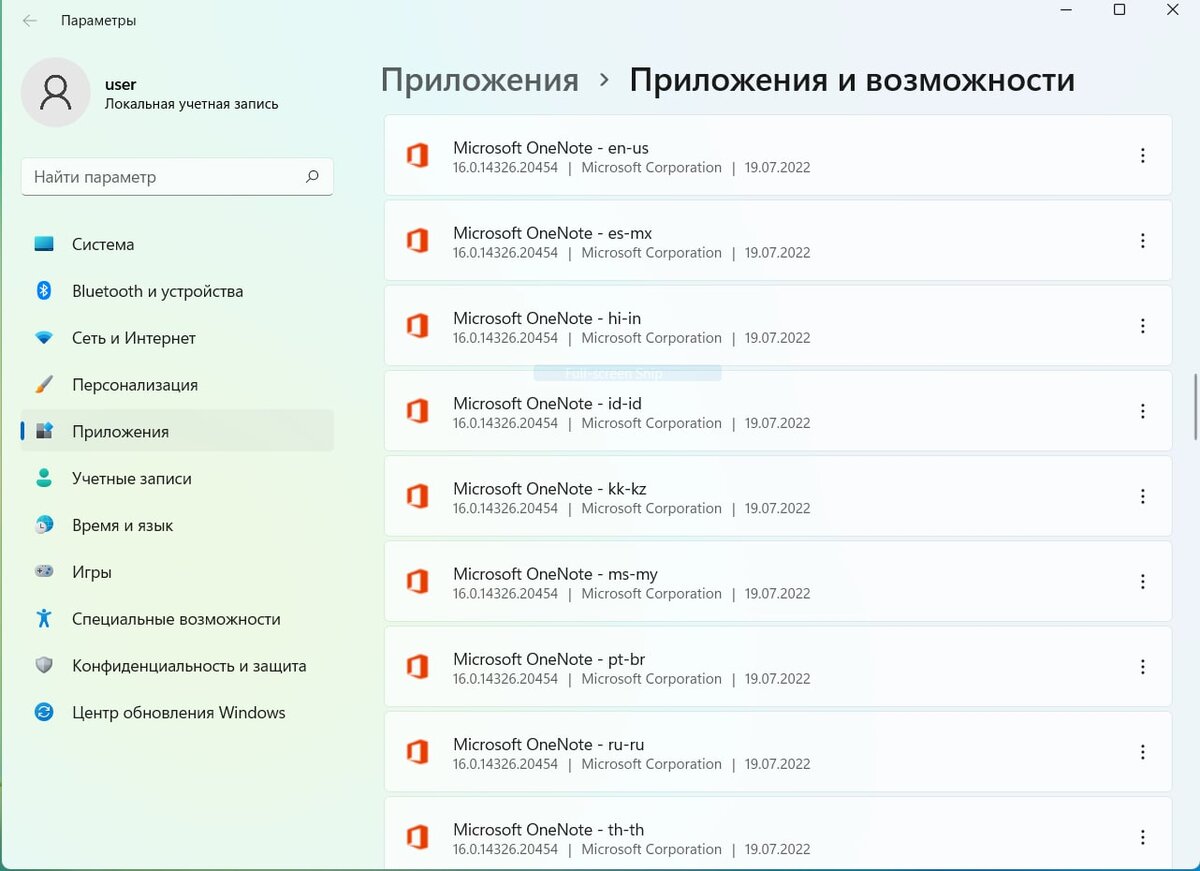This screenshot has width=1200, height=871.
Task: Open more options for OneNote es-mx
Action: tap(1143, 241)
